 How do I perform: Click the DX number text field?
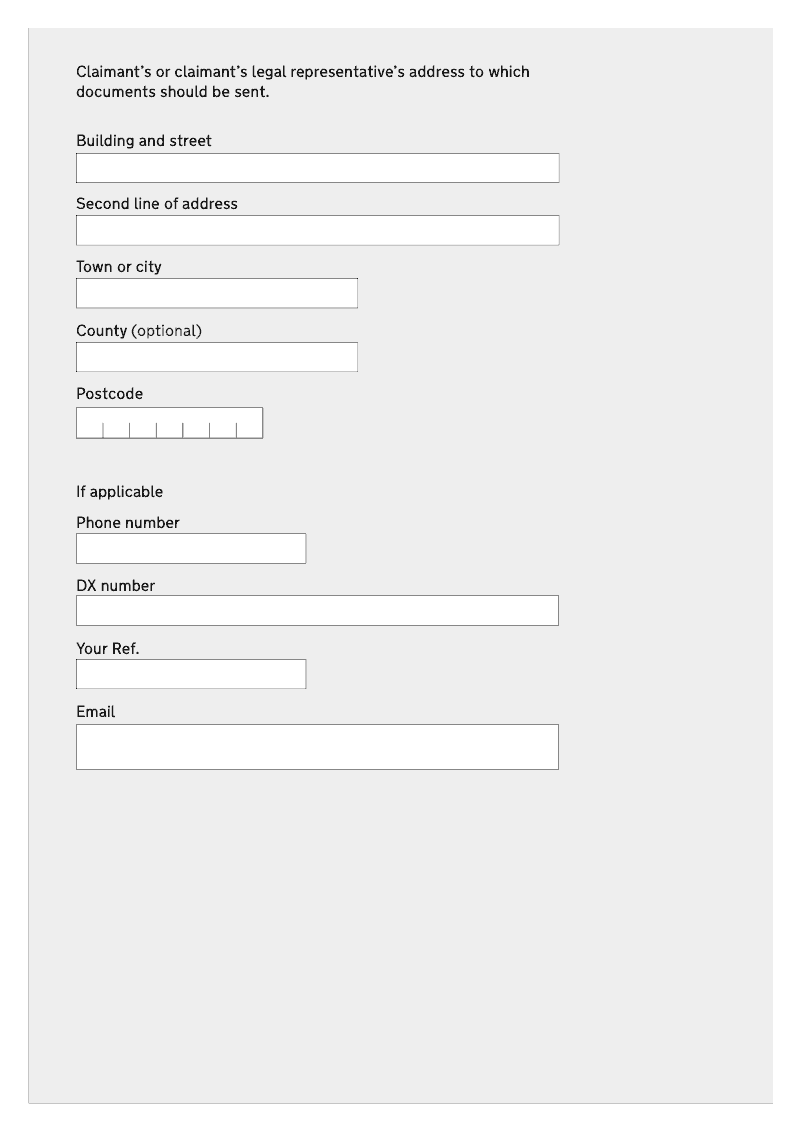click(318, 610)
